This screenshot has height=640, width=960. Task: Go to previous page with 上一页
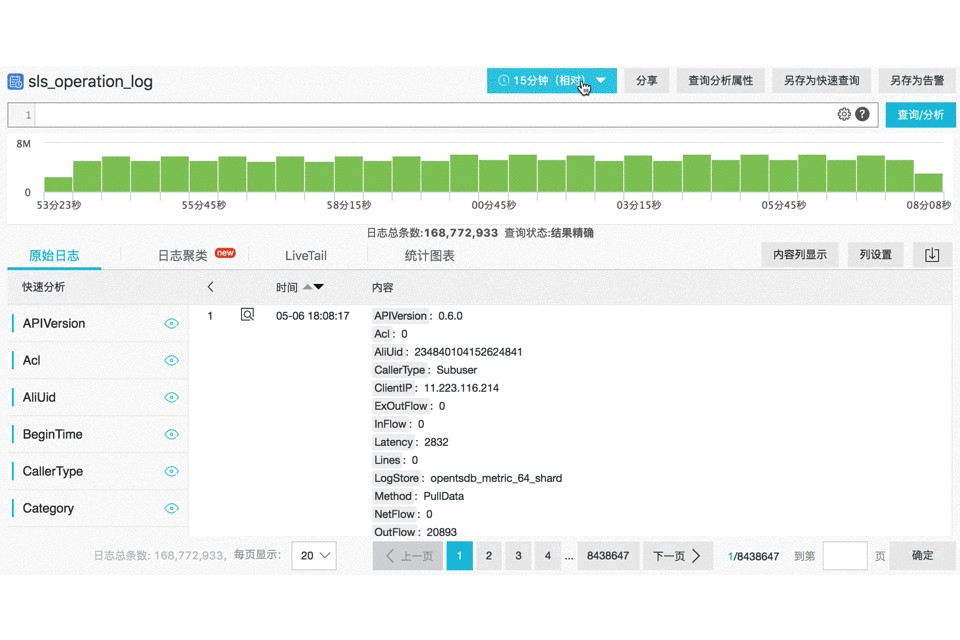coord(408,555)
